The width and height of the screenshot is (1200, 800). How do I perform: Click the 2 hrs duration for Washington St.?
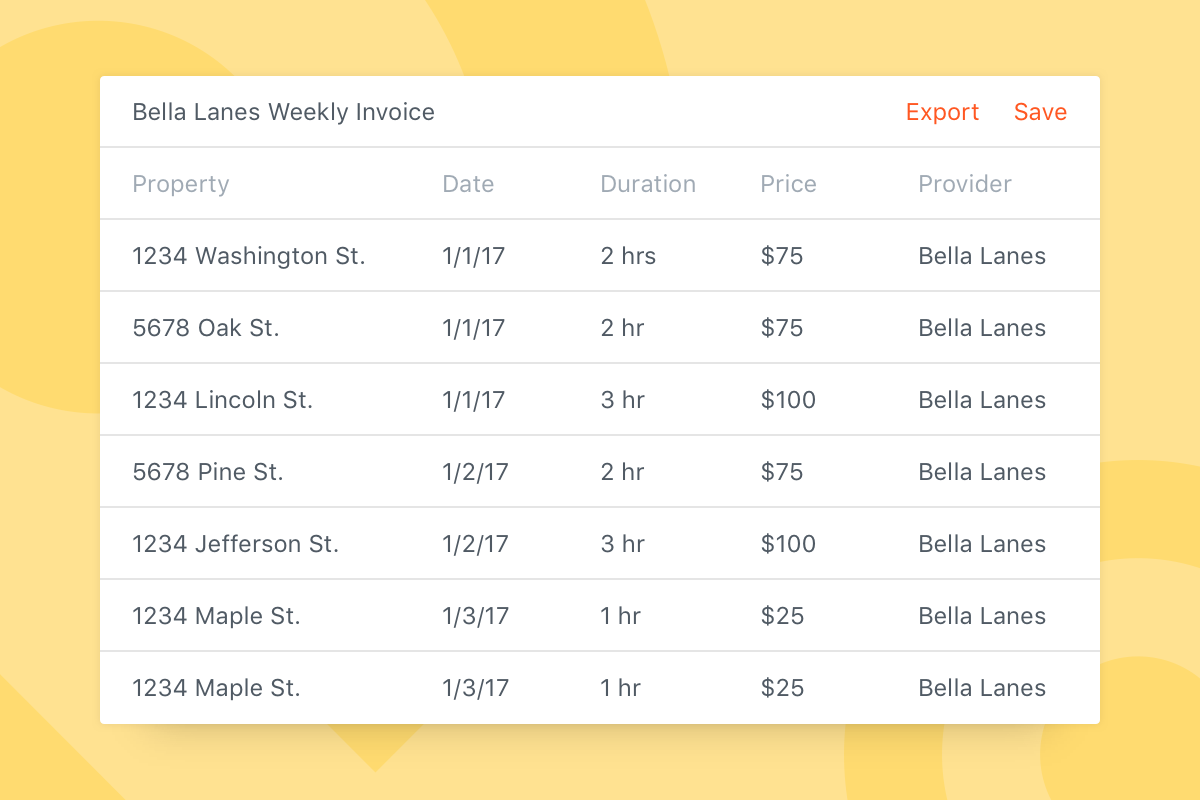627,255
